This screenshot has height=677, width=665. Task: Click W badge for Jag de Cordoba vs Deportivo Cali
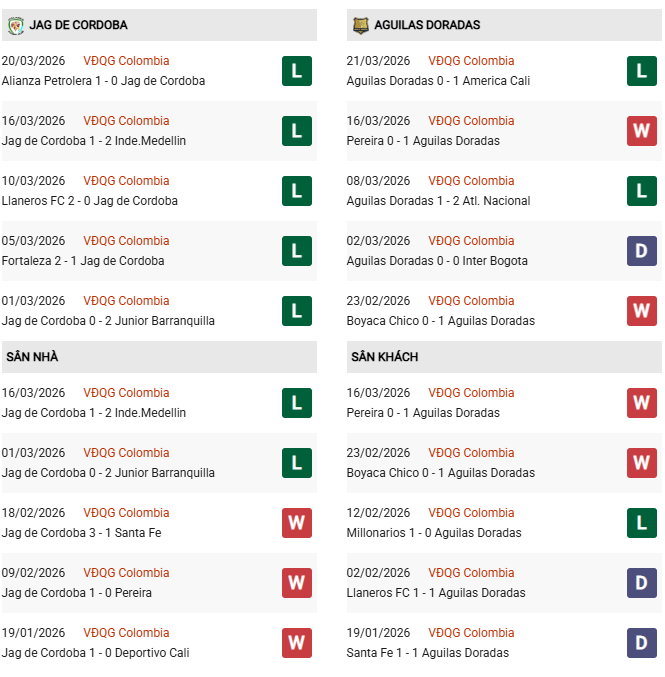coord(297,643)
